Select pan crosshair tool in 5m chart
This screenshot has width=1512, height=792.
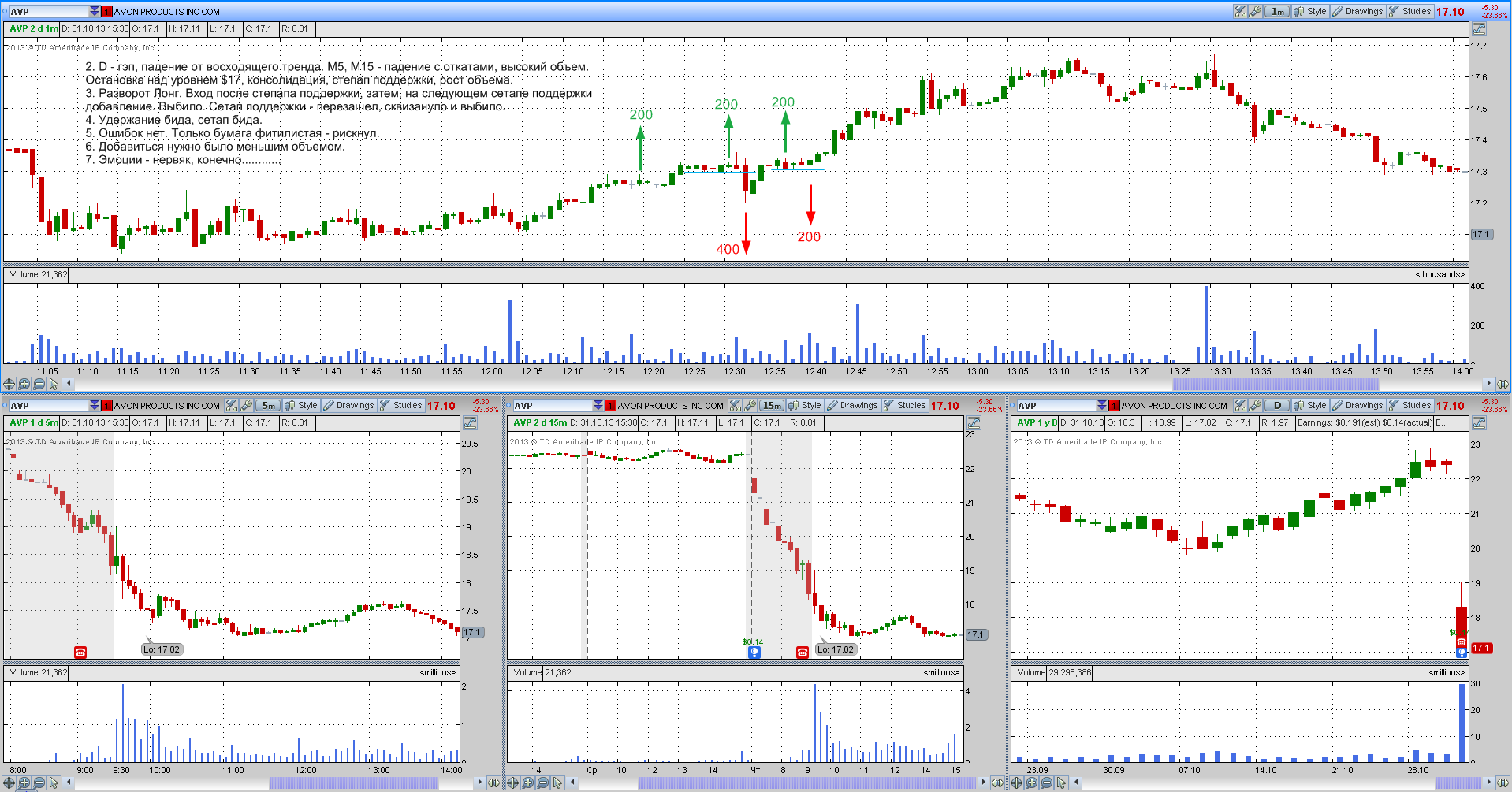pos(9,783)
